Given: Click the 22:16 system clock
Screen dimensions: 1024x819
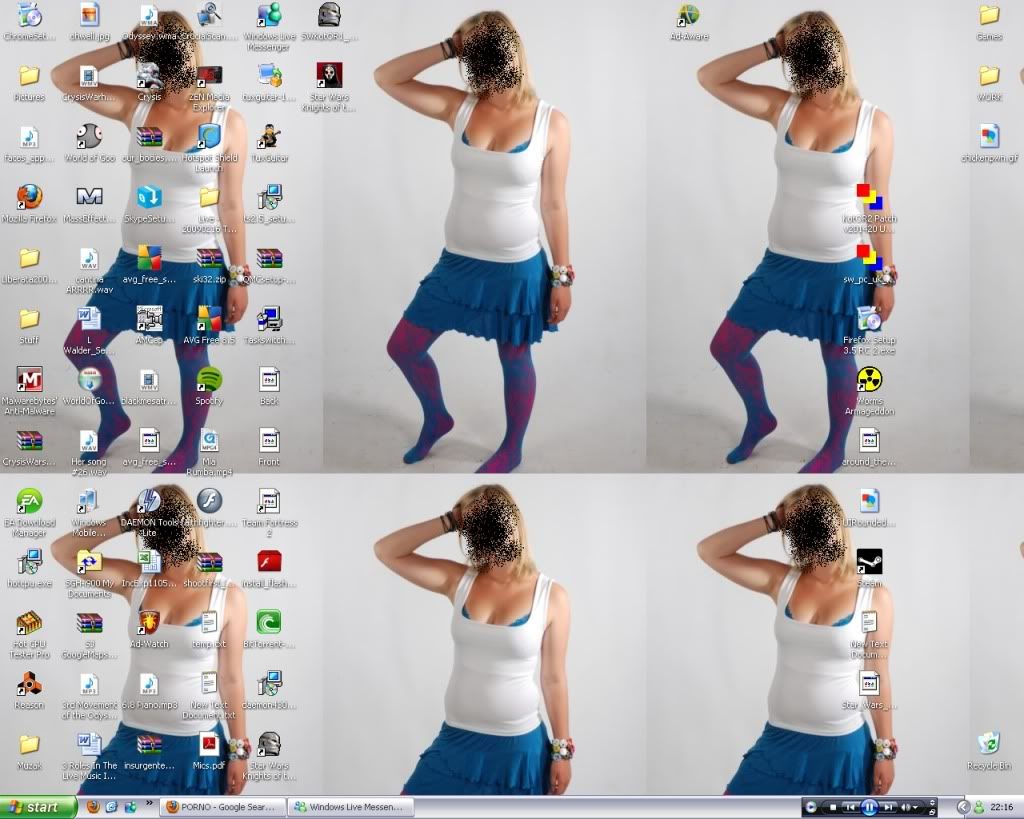Looking at the screenshot, I should [x=1002, y=807].
